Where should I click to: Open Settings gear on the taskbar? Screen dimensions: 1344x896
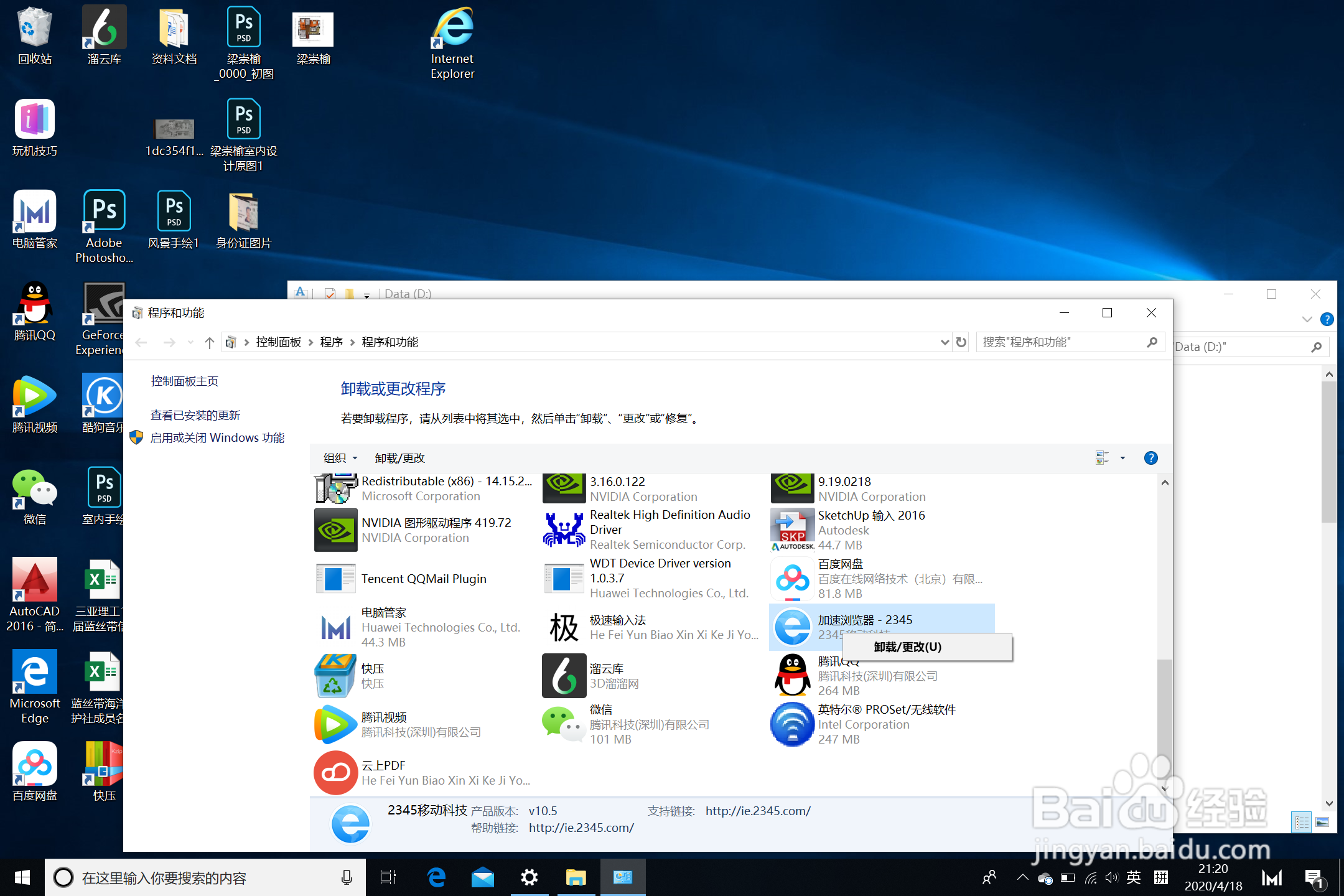click(530, 878)
